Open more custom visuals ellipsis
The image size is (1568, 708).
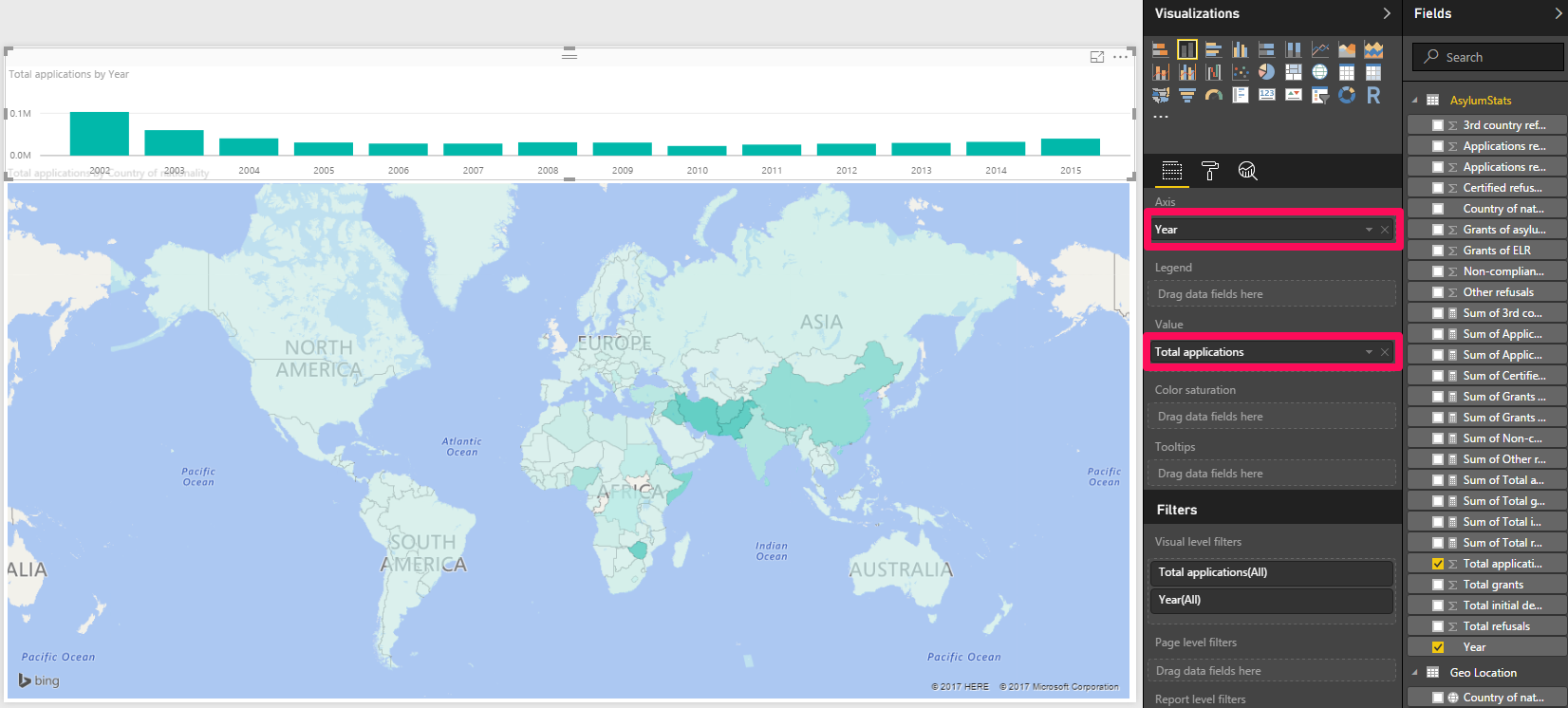(x=1161, y=117)
